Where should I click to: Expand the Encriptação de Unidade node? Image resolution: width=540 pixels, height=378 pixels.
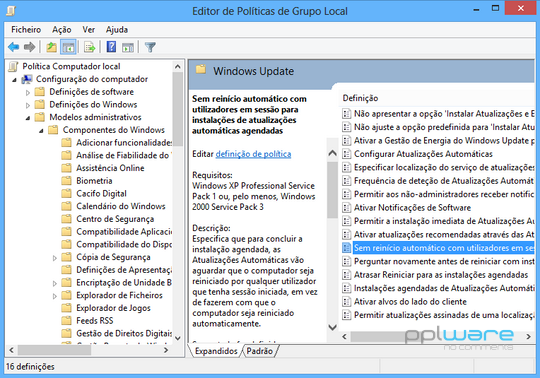click(54, 283)
